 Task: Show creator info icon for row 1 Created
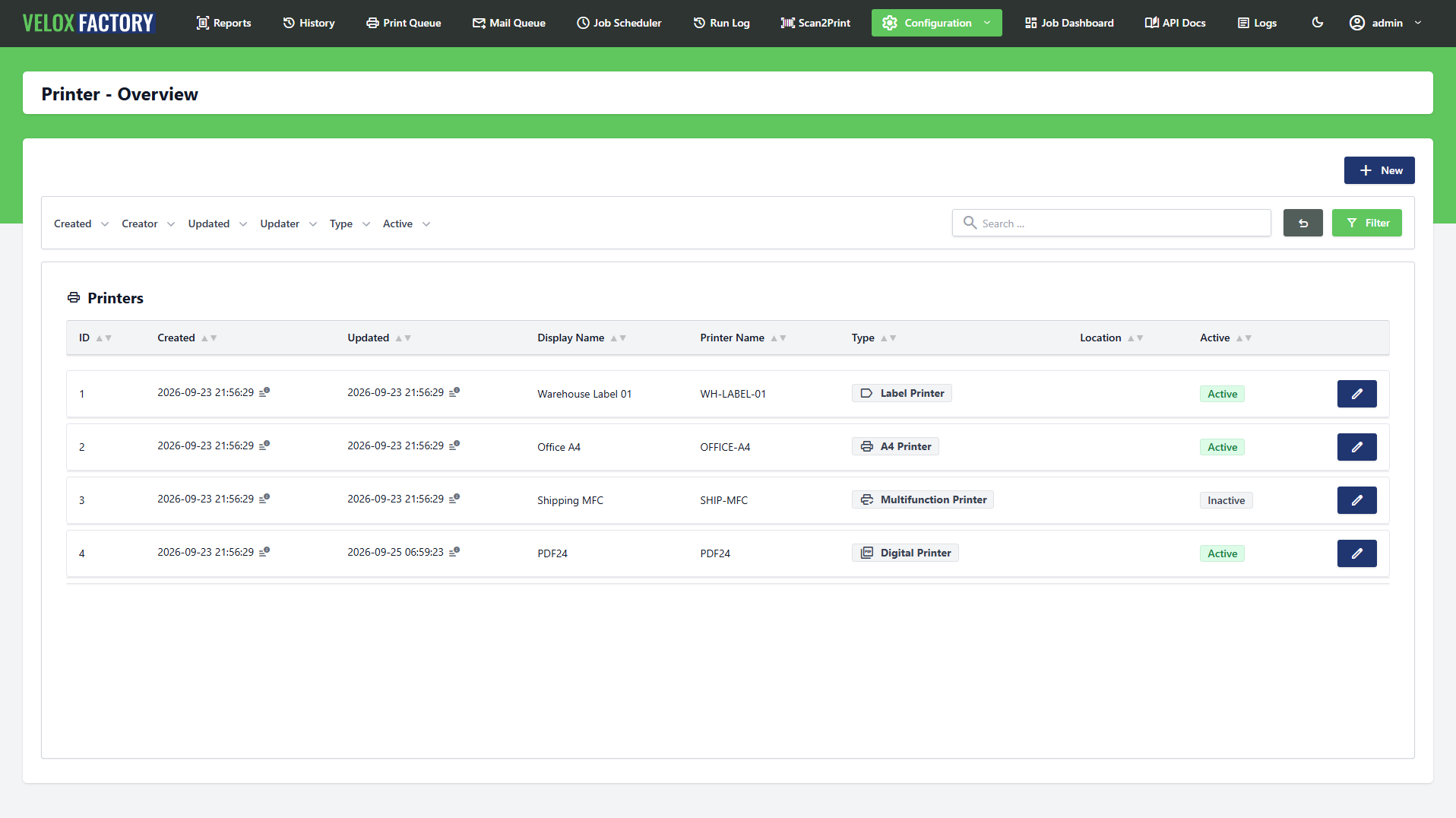[x=264, y=392]
